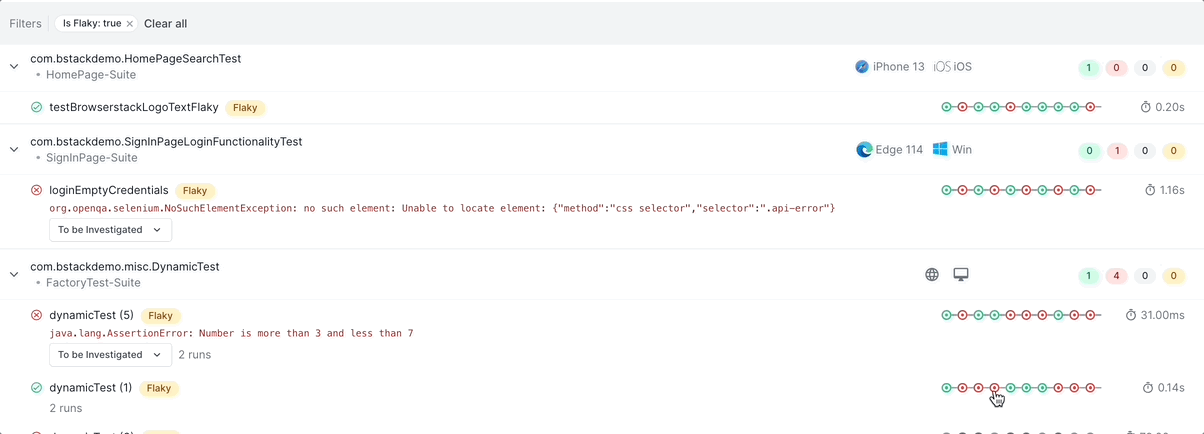This screenshot has width=1204, height=434.
Task: Collapse the SignInPageLoginFunctionalityTest group
Action: pyautogui.click(x=14, y=149)
